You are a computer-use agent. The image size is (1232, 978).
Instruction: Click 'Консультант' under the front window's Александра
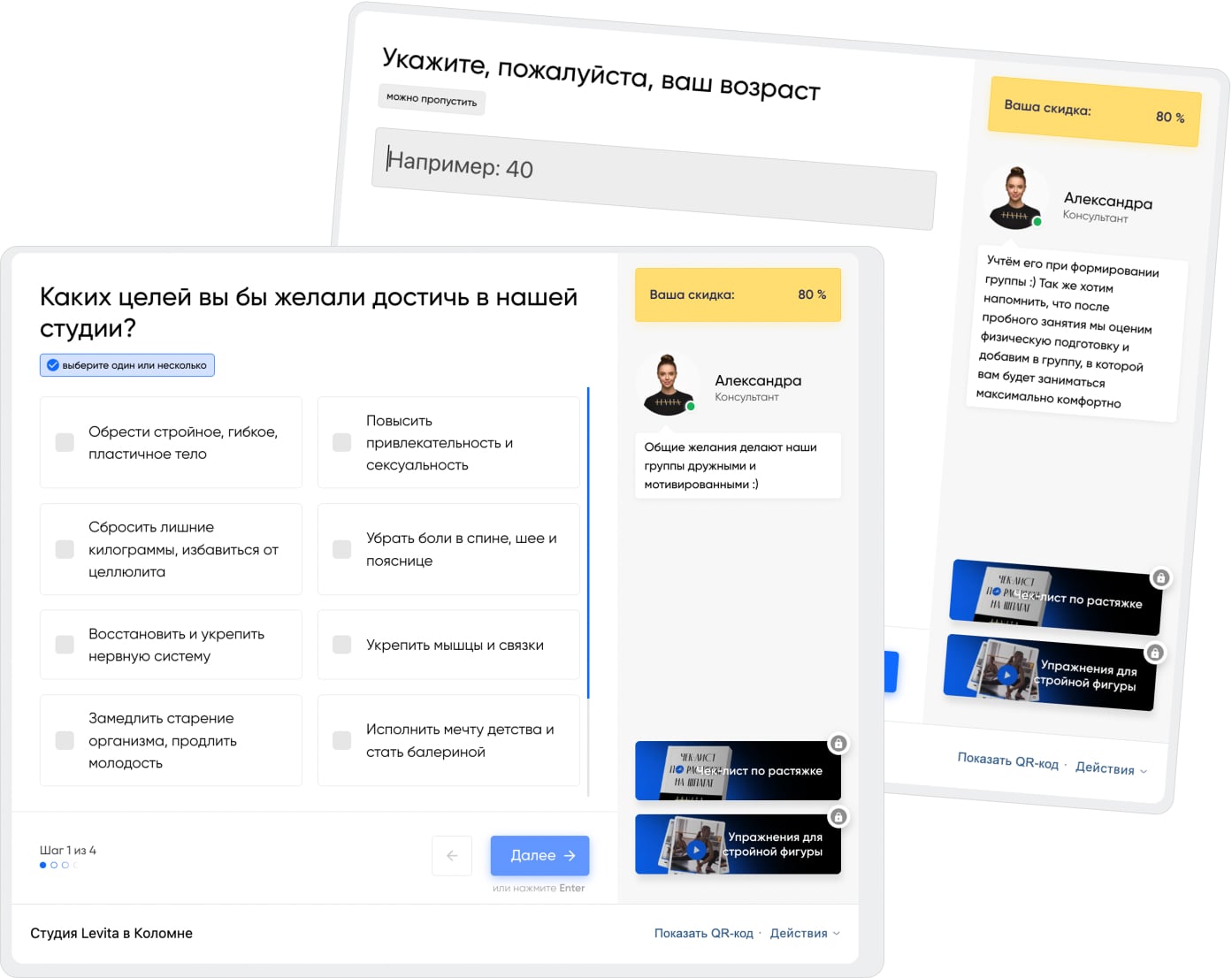pyautogui.click(x=746, y=397)
